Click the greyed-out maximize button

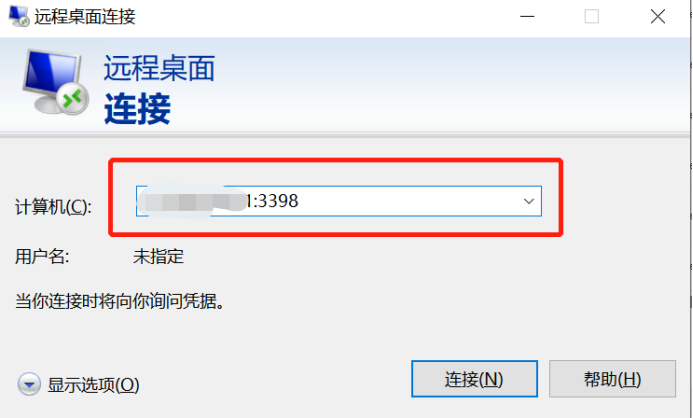pos(591,17)
